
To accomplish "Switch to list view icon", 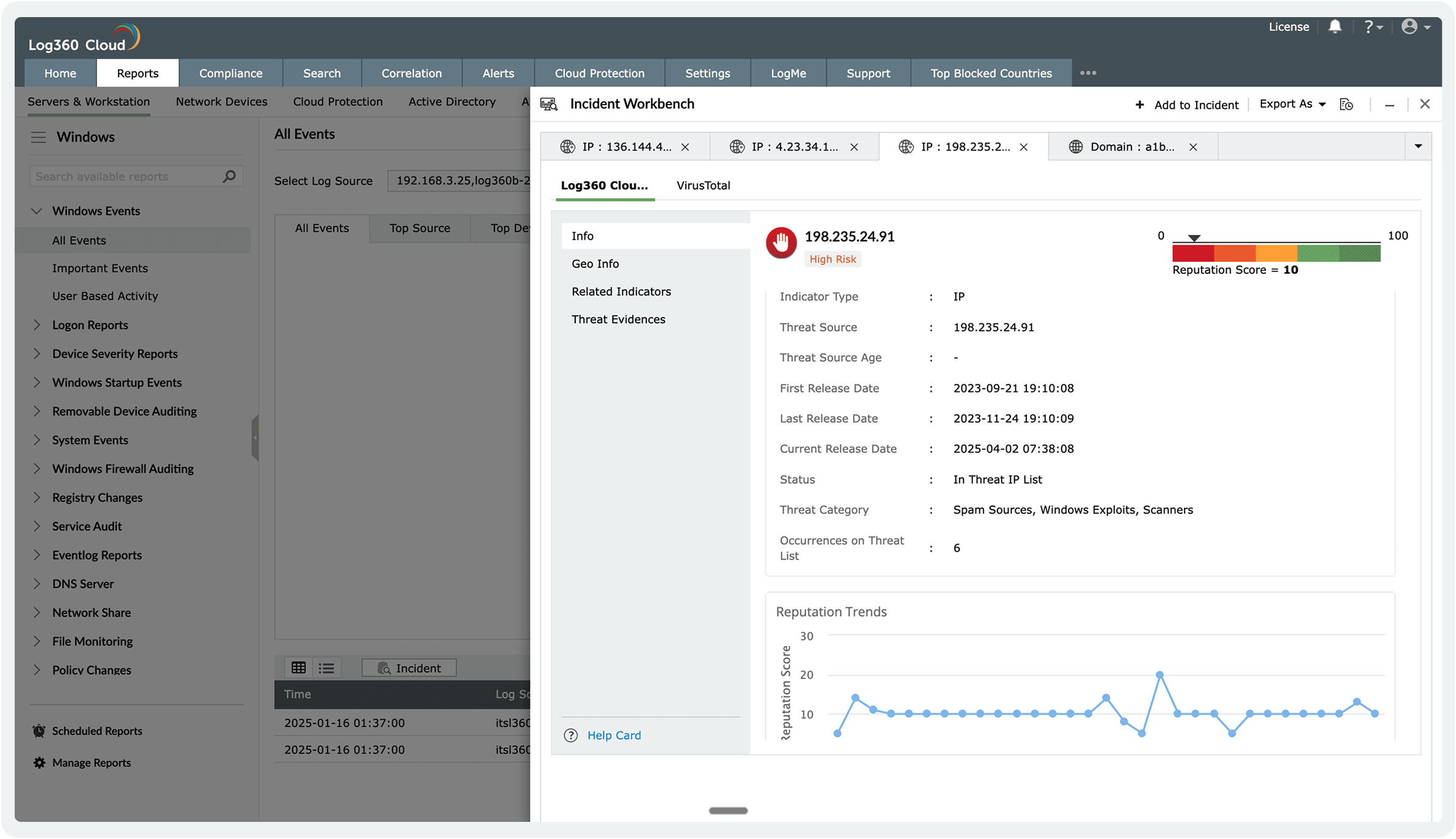I will point(326,668).
